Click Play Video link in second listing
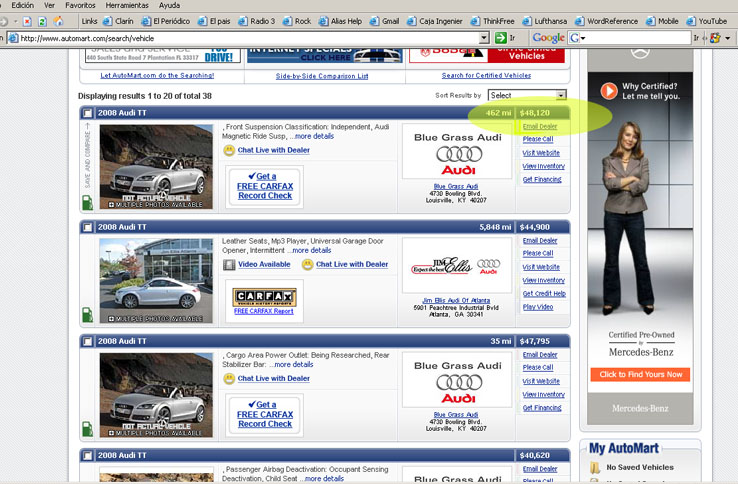 click(x=538, y=307)
